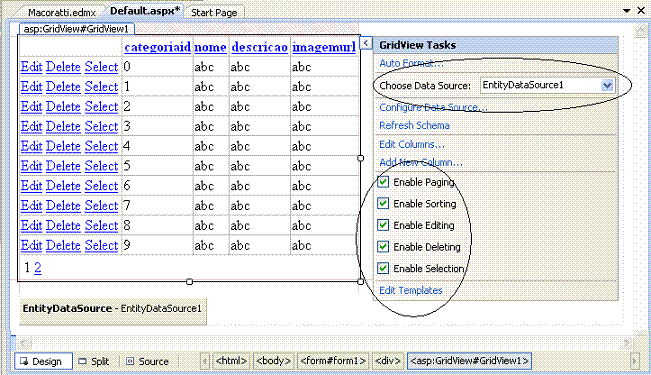
Task: Uncheck Enable Paging checkbox
Action: click(x=383, y=182)
